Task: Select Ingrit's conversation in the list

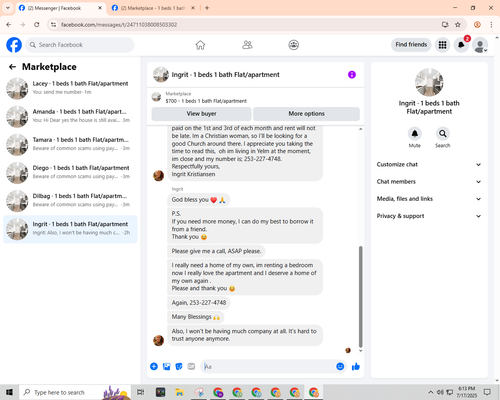Action: click(x=70, y=229)
